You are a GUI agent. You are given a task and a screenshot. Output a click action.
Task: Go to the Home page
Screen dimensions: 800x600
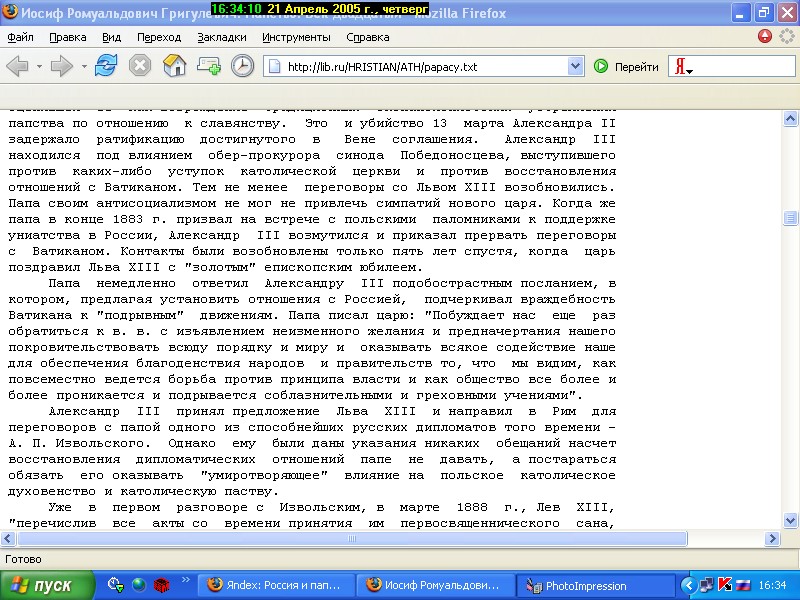click(175, 67)
